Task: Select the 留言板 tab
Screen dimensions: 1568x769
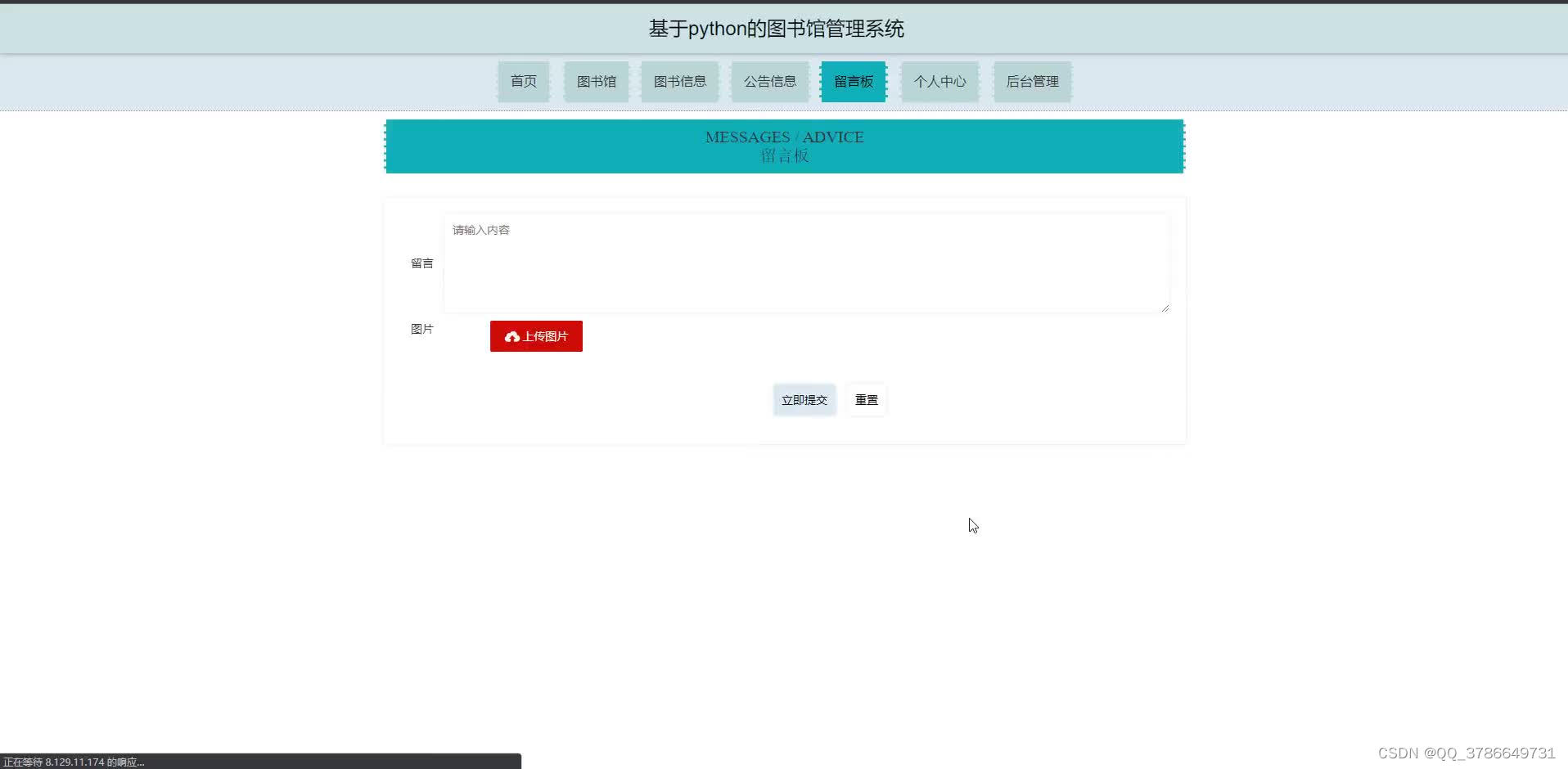Action: (x=854, y=82)
